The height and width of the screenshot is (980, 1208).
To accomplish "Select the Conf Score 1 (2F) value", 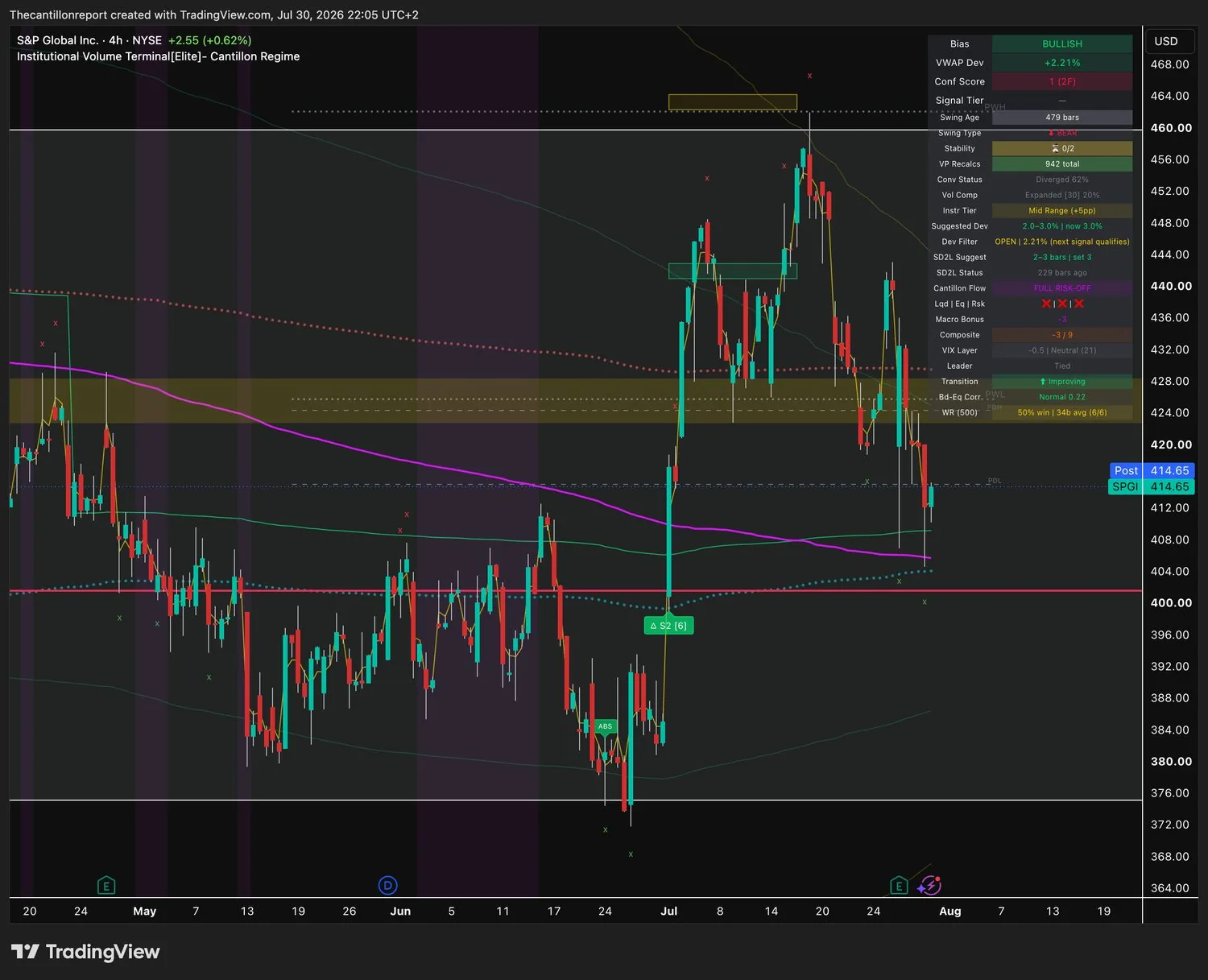I will (x=1062, y=81).
